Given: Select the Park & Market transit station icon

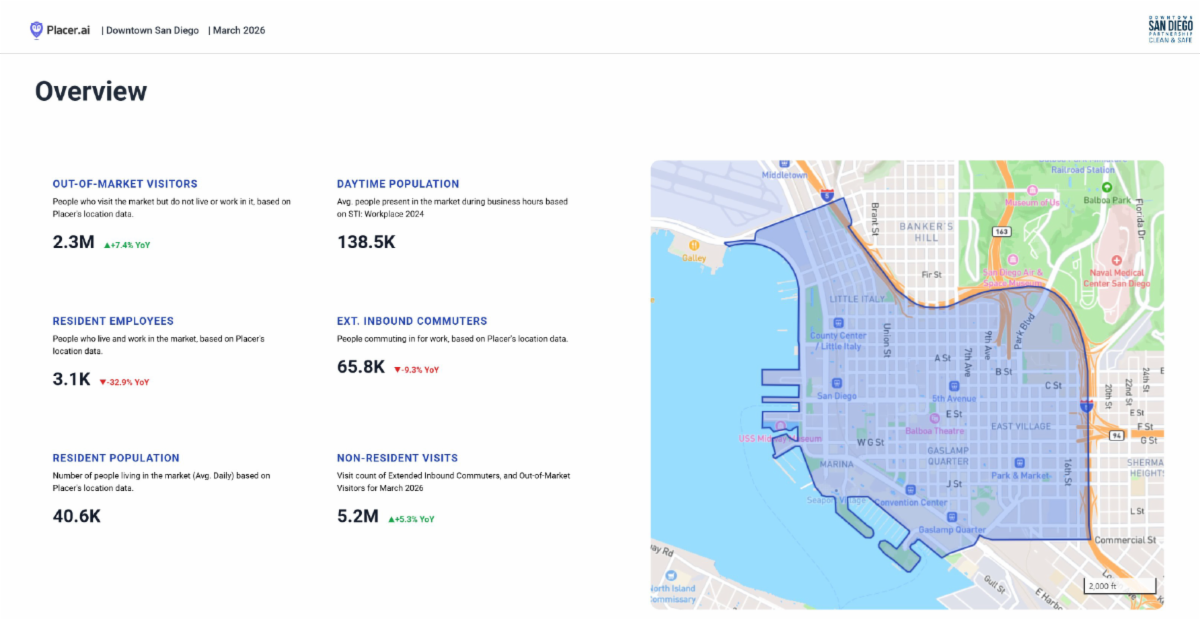Looking at the screenshot, I should click(1019, 462).
